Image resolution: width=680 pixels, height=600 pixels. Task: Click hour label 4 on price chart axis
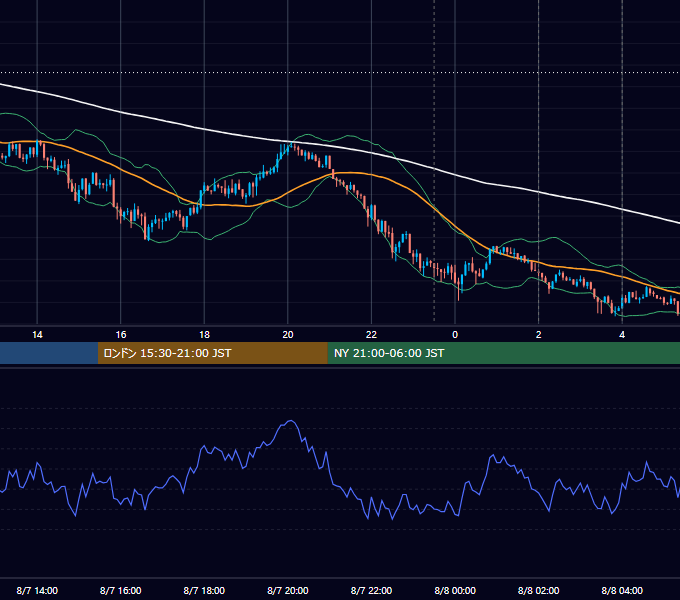pyautogui.click(x=622, y=335)
